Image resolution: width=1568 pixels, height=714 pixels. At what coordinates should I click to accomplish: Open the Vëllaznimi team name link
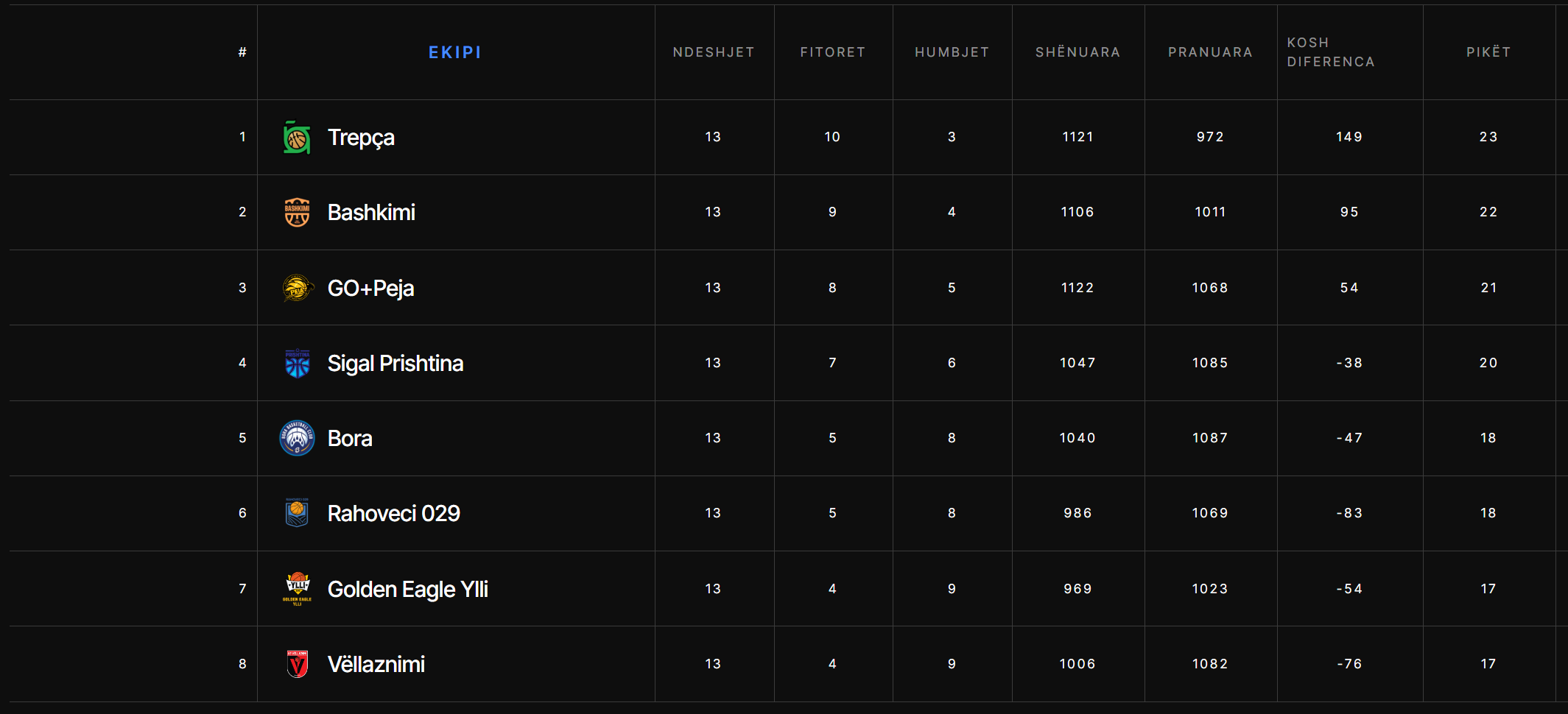click(376, 664)
